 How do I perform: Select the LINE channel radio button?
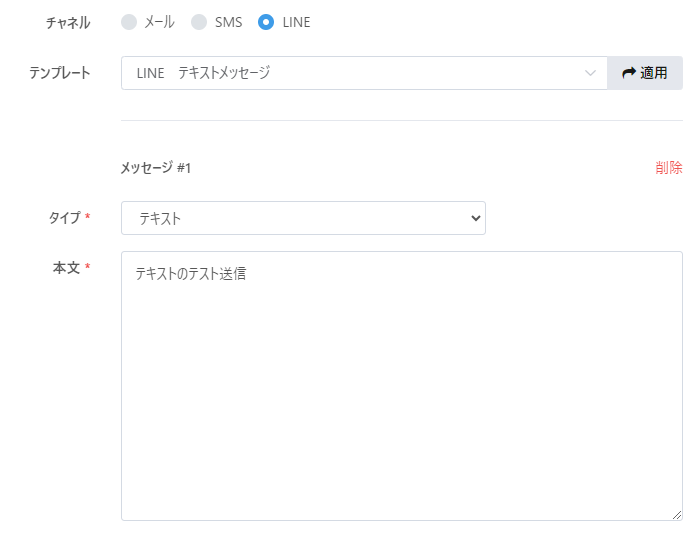[266, 22]
